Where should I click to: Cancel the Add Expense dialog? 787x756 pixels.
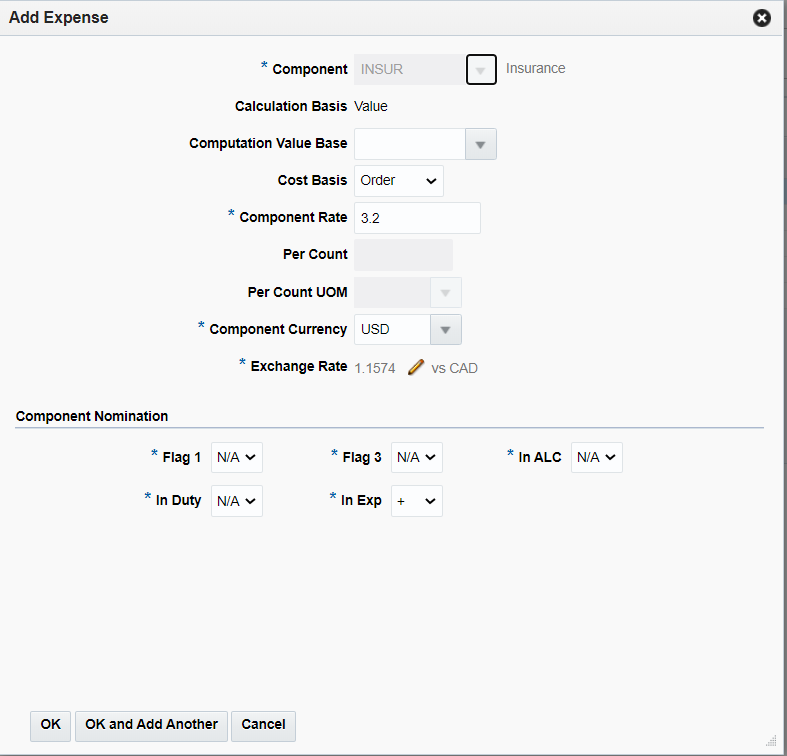(x=263, y=725)
